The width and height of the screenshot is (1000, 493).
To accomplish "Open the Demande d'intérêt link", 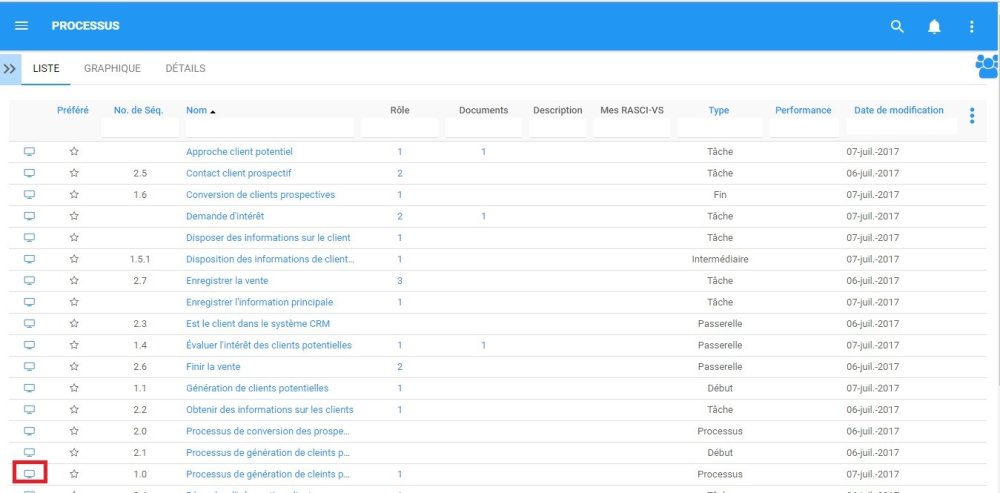I will coord(225,216).
